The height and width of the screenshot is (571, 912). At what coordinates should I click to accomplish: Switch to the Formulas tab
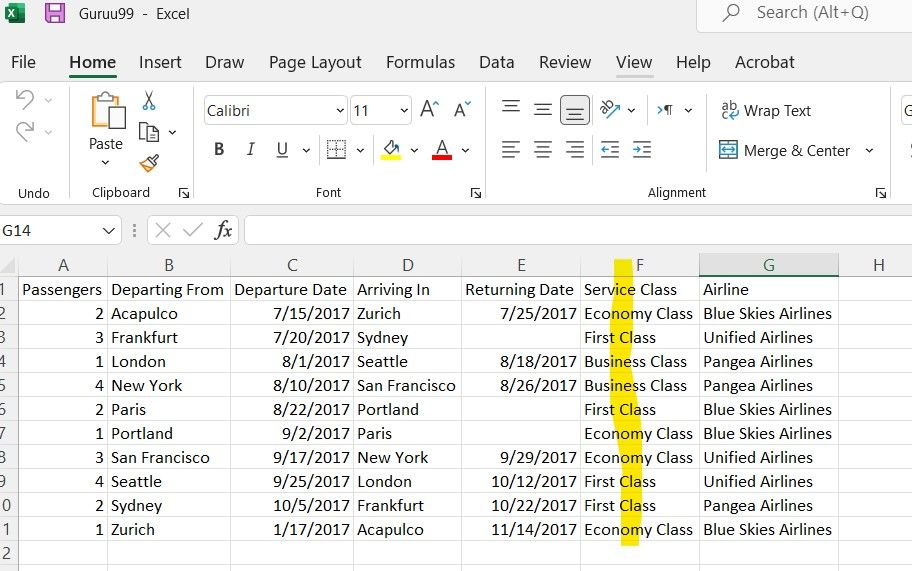[x=421, y=62]
